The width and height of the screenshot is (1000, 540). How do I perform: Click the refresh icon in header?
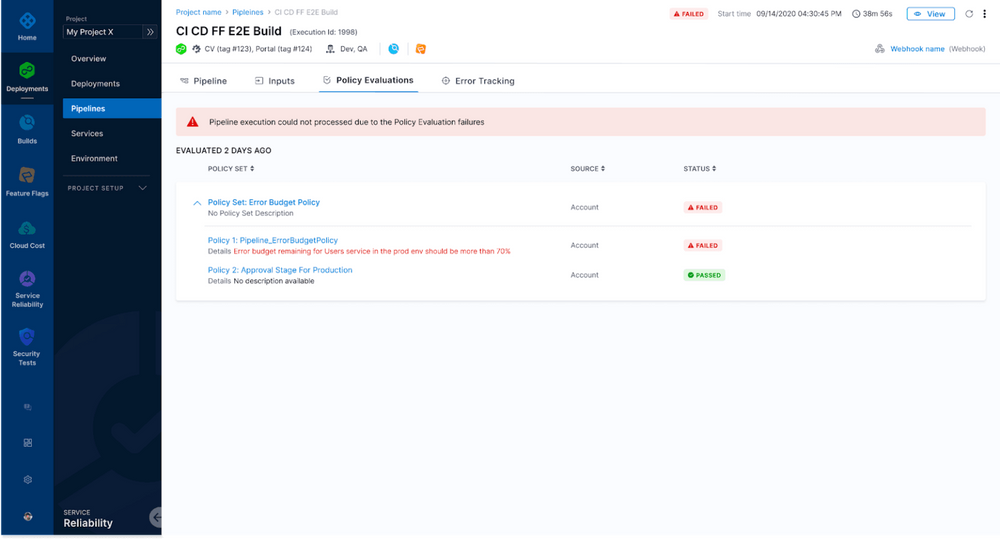tap(969, 14)
